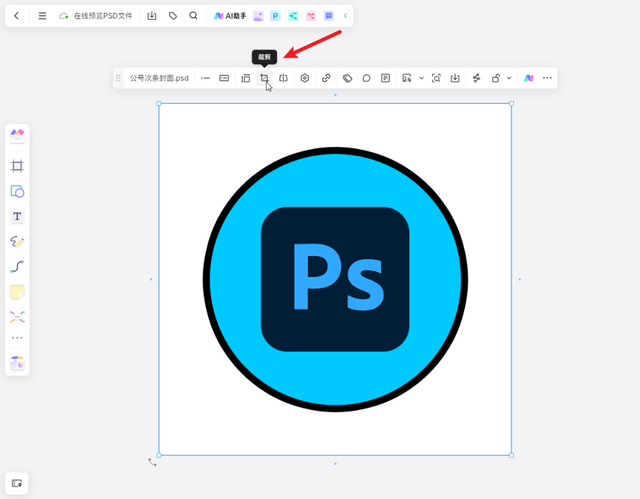
Task: Open the templates icon in left sidebar
Action: [17, 136]
